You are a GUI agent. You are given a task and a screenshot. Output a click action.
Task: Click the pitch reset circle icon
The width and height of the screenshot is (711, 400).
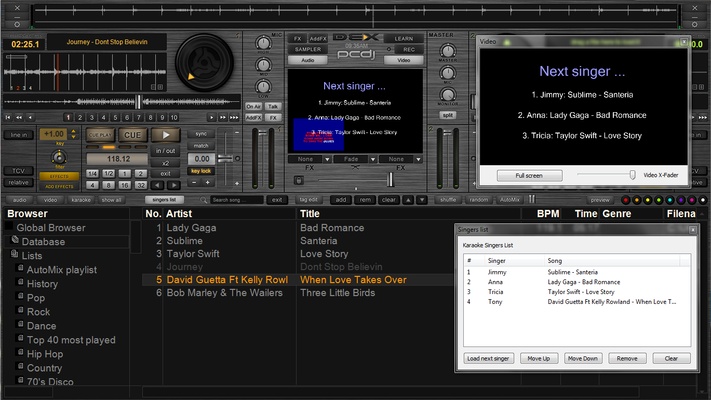[x=237, y=158]
